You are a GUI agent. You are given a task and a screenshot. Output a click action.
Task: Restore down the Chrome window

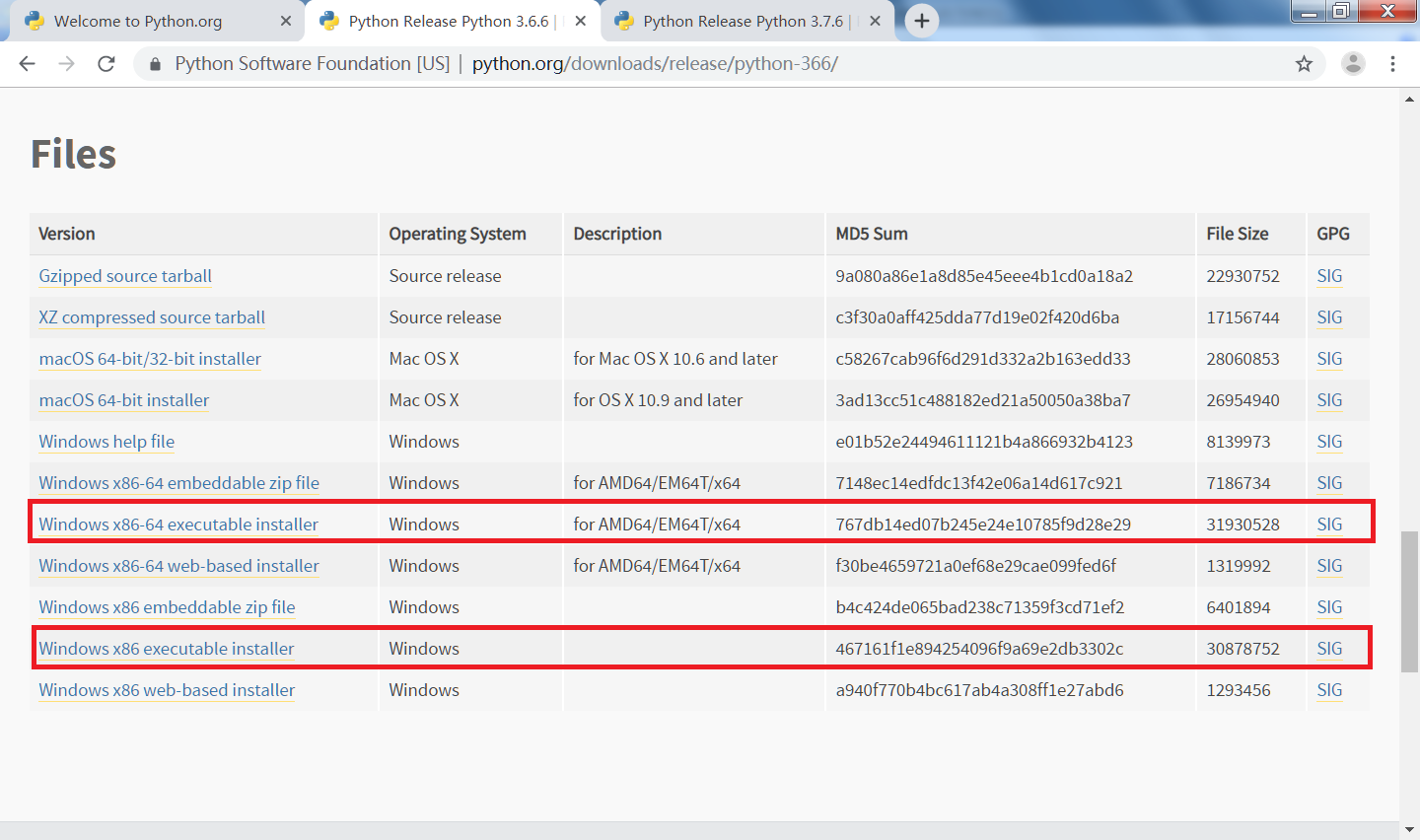point(1341,12)
